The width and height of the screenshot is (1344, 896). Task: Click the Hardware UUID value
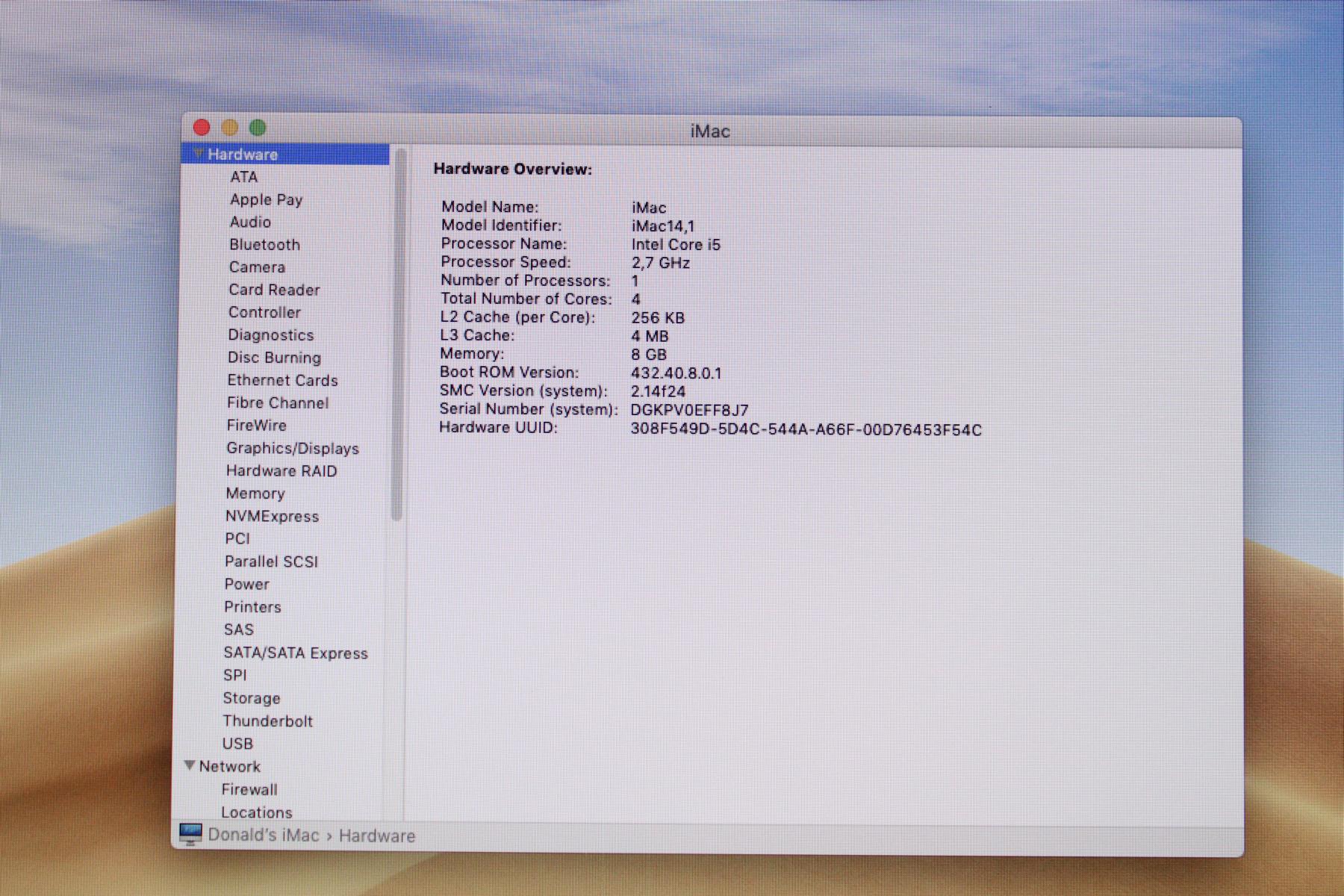click(x=806, y=430)
